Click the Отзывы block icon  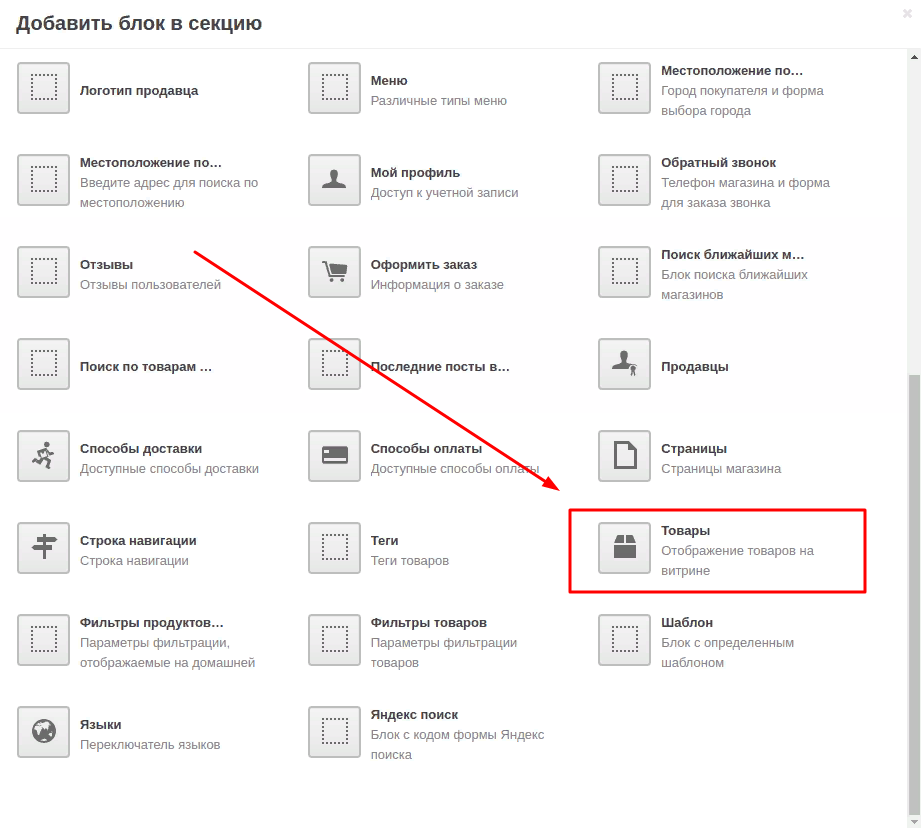click(43, 272)
